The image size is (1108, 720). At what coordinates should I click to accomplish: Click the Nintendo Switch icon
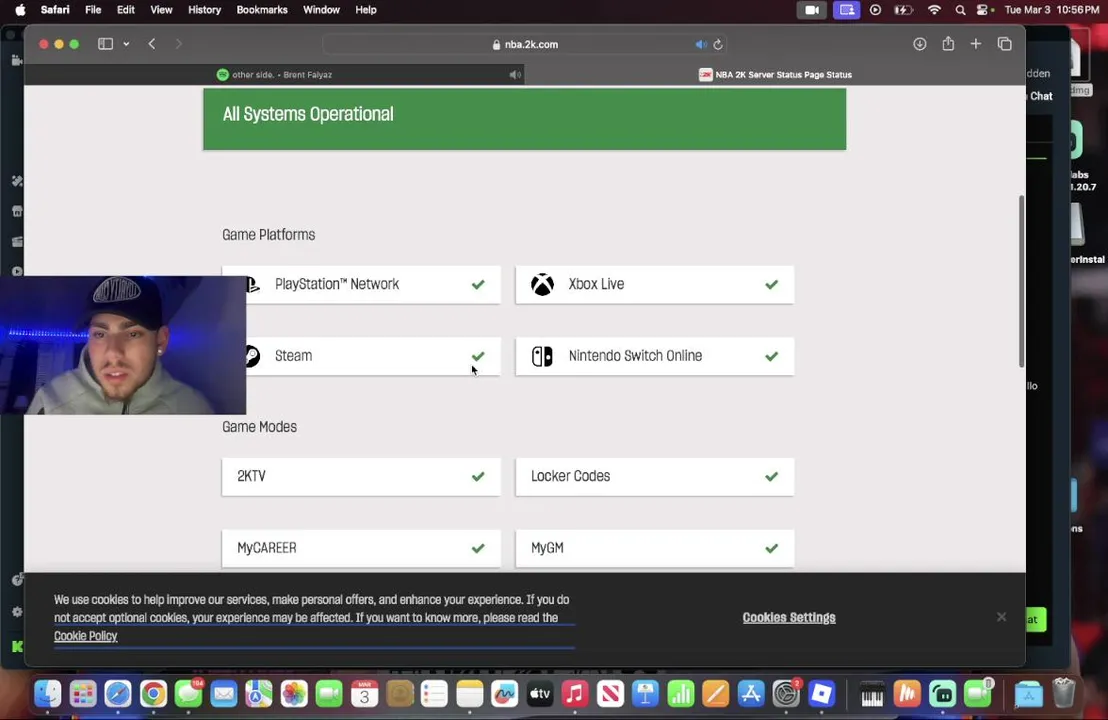(x=542, y=356)
